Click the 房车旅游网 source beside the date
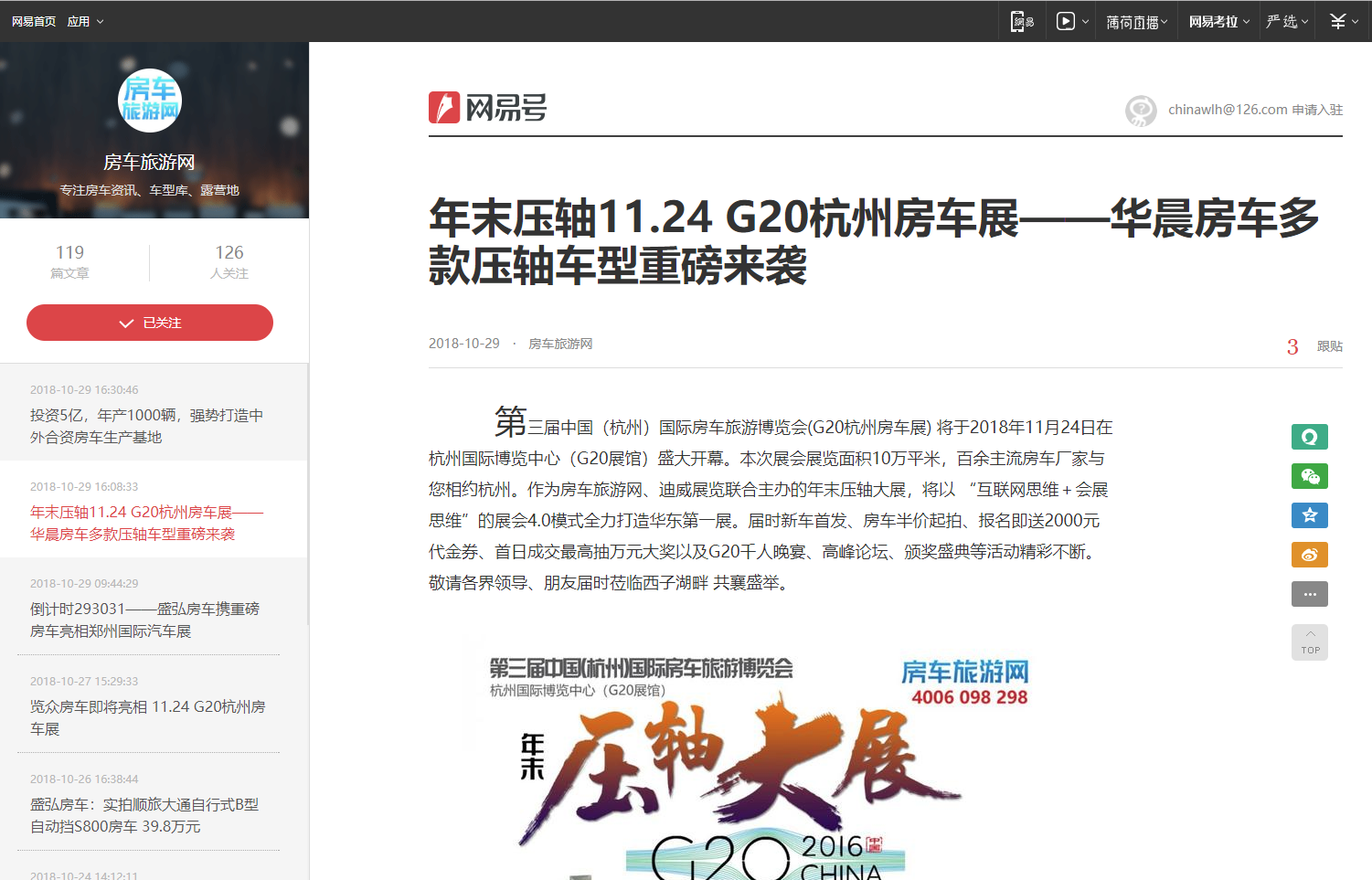Screen dimensions: 1372x880 tap(560, 344)
